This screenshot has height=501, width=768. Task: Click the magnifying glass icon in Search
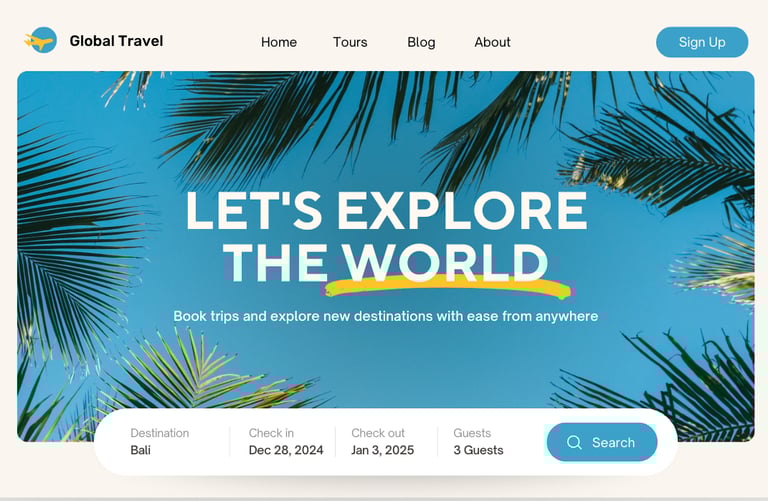574,443
